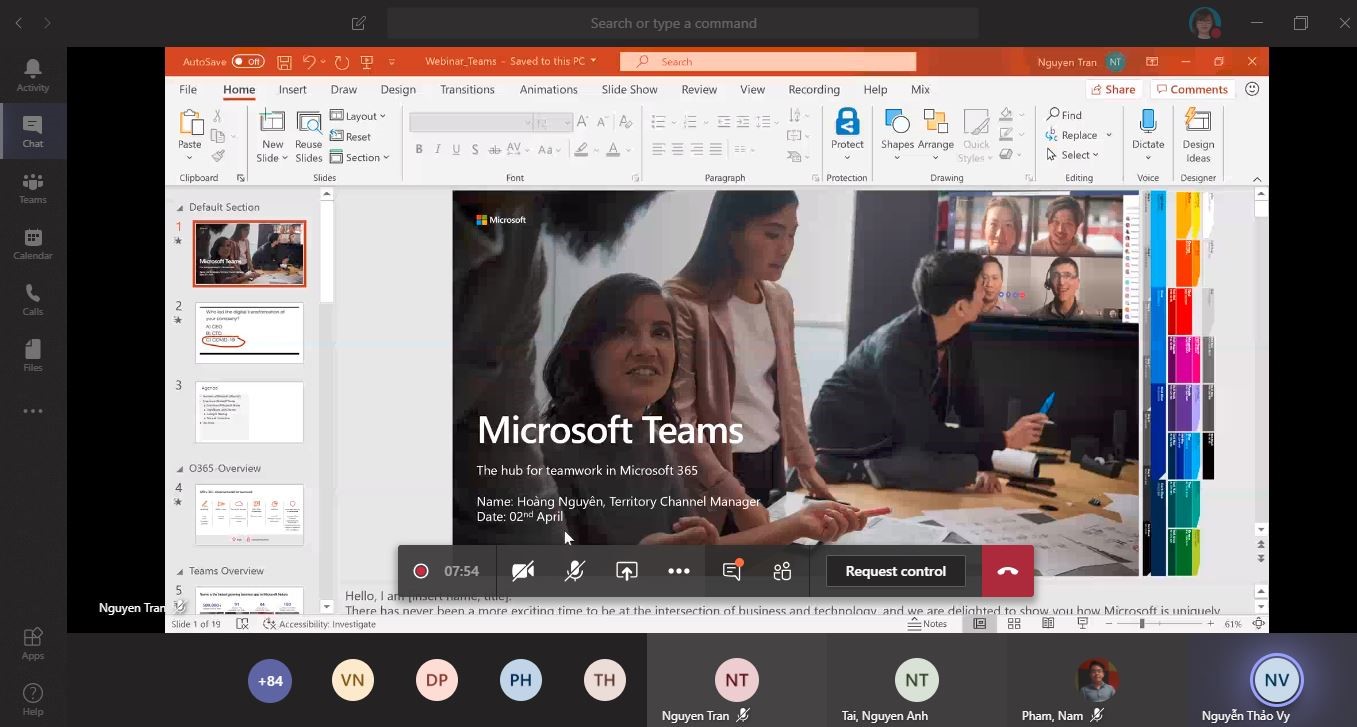This screenshot has height=727, width=1357.
Task: Toggle camera in meeting toolbar
Action: pyautogui.click(x=523, y=571)
